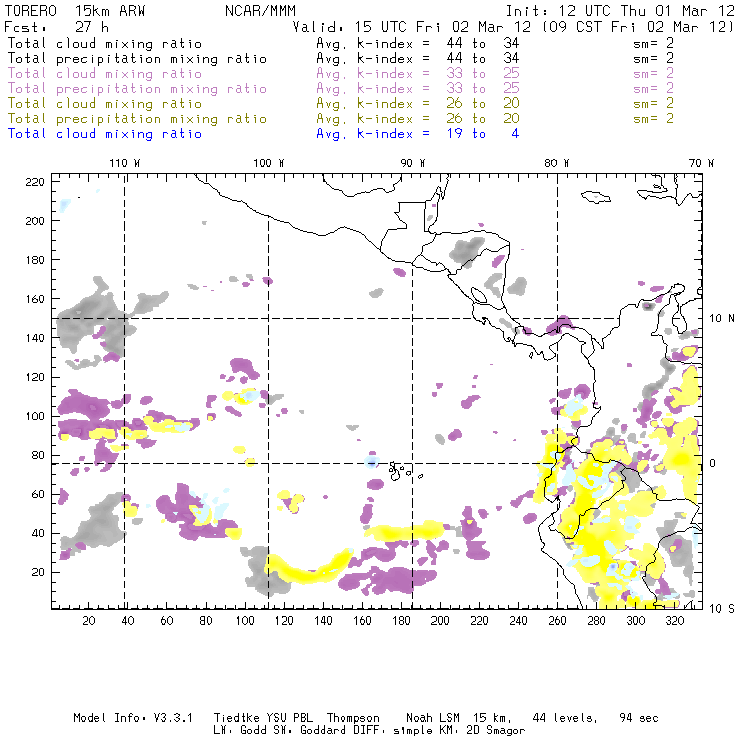Select "sm= 2" on the olive precipitation row
740x740 pixels.
coord(653,118)
